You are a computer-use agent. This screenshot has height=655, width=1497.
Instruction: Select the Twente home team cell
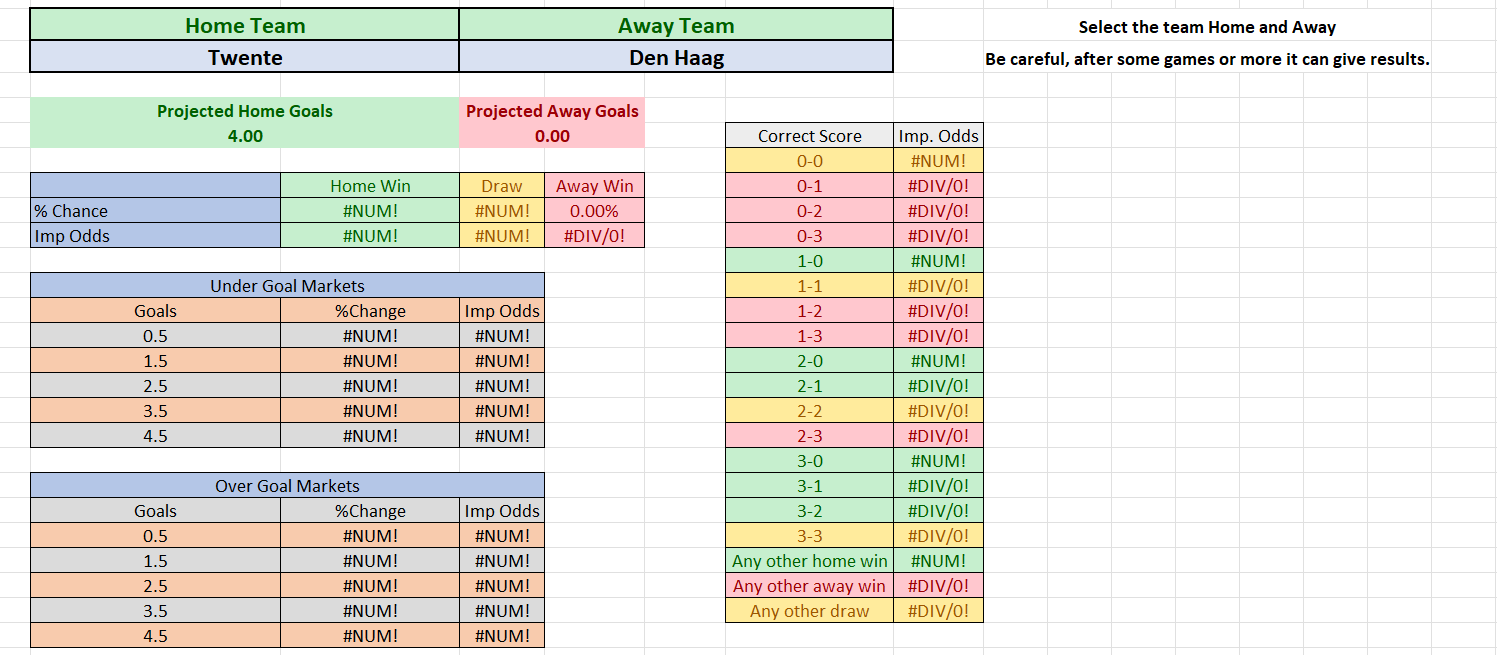[245, 57]
